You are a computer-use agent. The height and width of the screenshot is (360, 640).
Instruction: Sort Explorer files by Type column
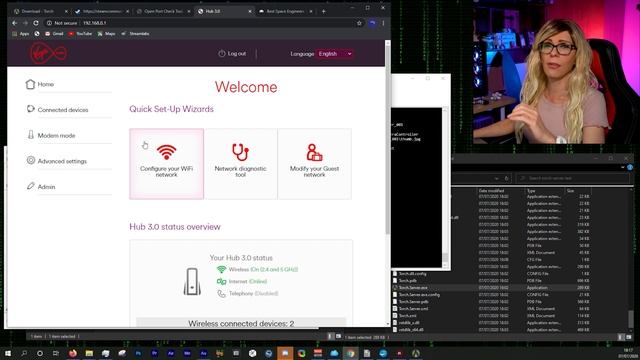click(544, 191)
